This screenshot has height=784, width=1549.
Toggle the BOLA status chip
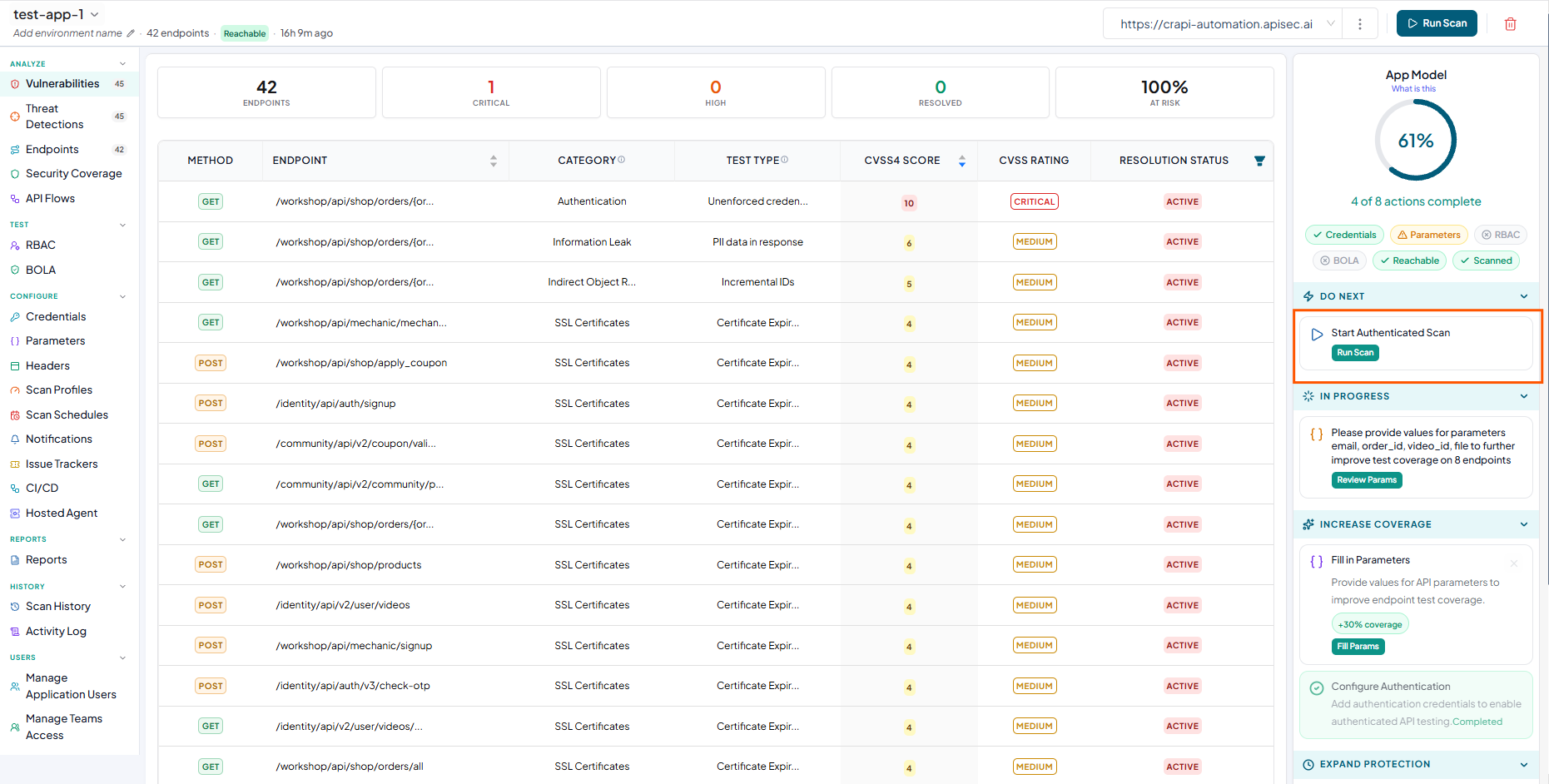pyautogui.click(x=1339, y=261)
